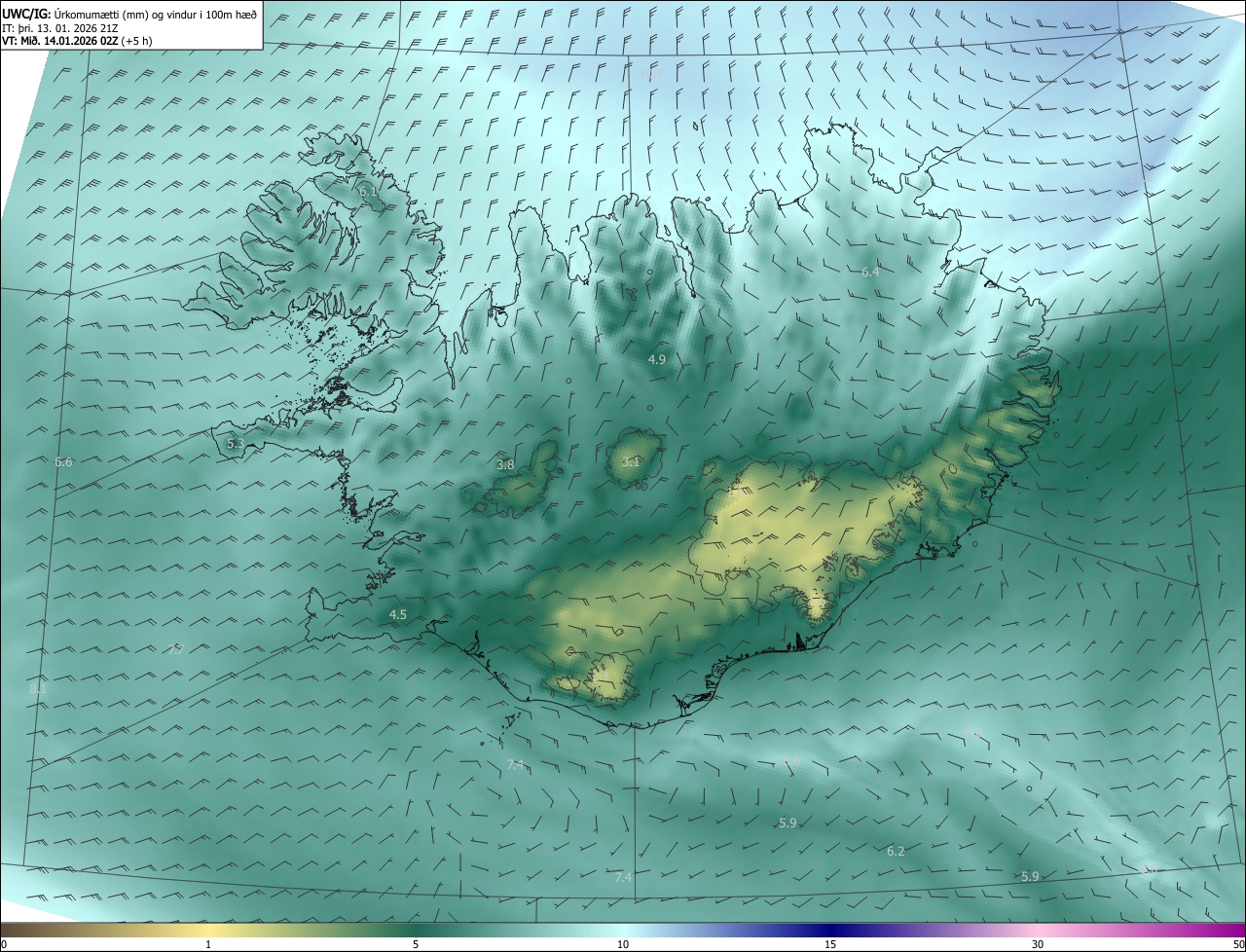Click the 'UWC/IG:' label in the header
The height and width of the screenshot is (952, 1246).
[x=27, y=15]
